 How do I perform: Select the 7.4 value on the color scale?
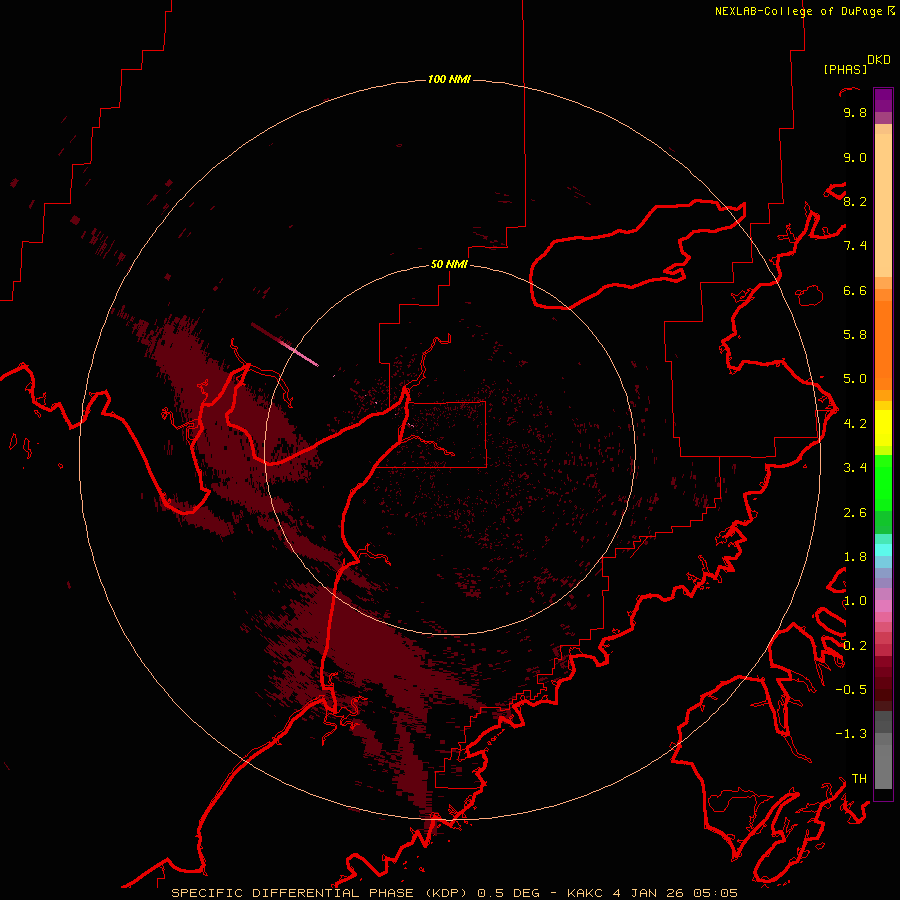(x=855, y=246)
